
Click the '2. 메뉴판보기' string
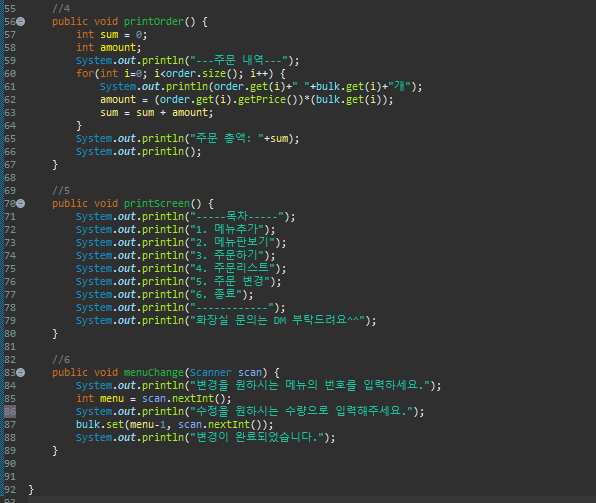tap(233, 243)
